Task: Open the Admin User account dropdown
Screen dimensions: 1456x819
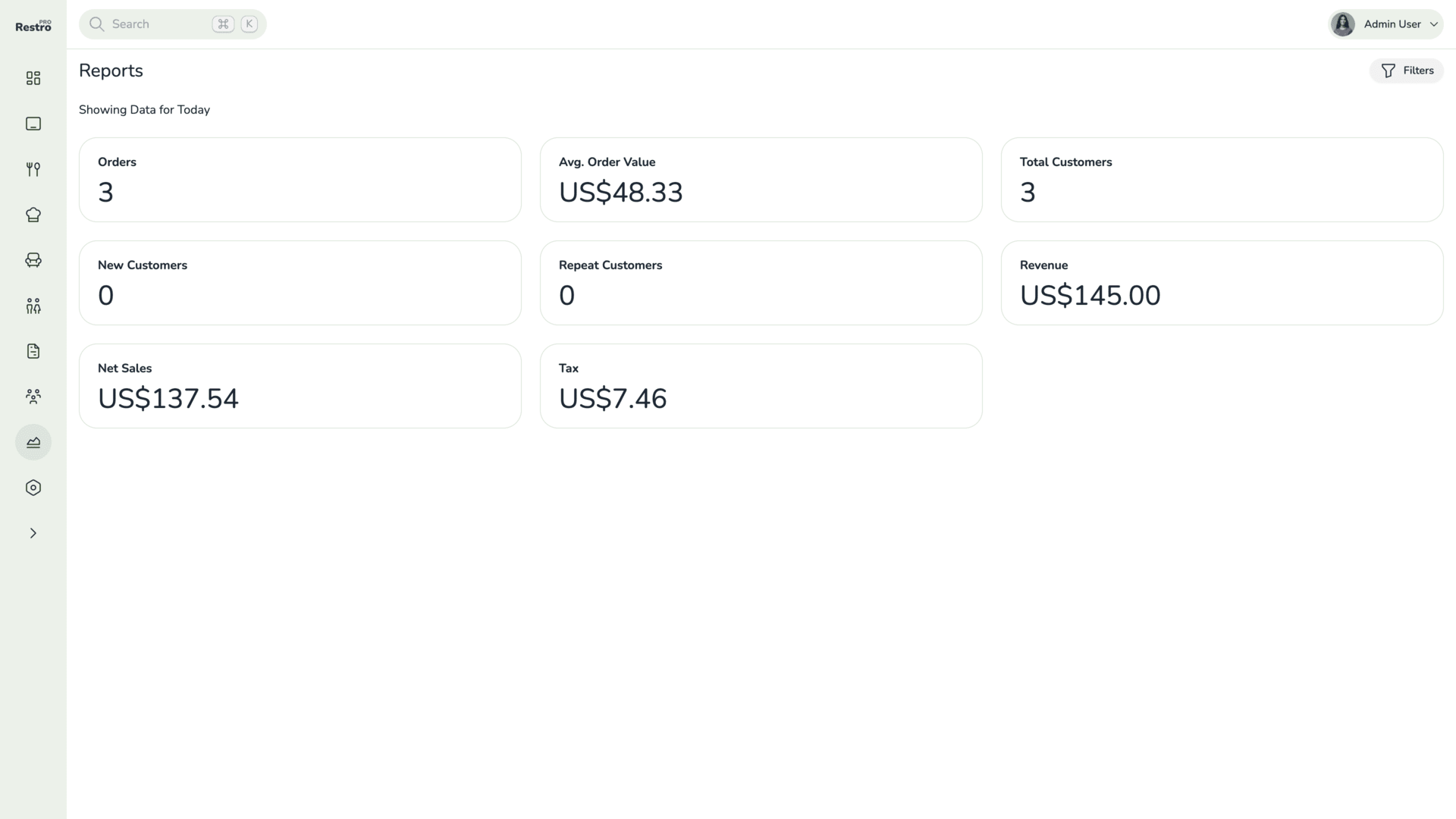Action: pos(1400,24)
